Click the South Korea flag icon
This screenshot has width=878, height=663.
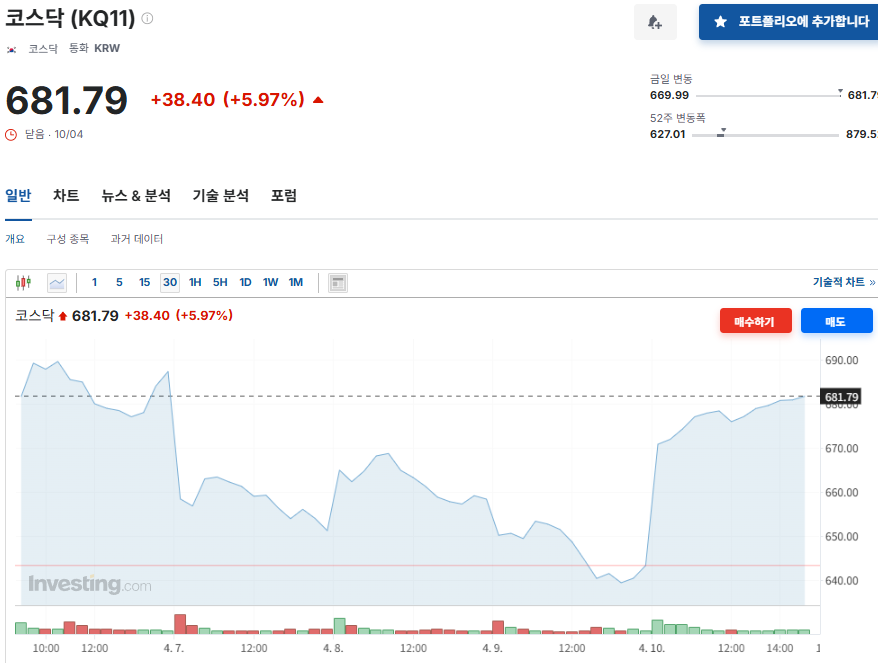point(12,48)
